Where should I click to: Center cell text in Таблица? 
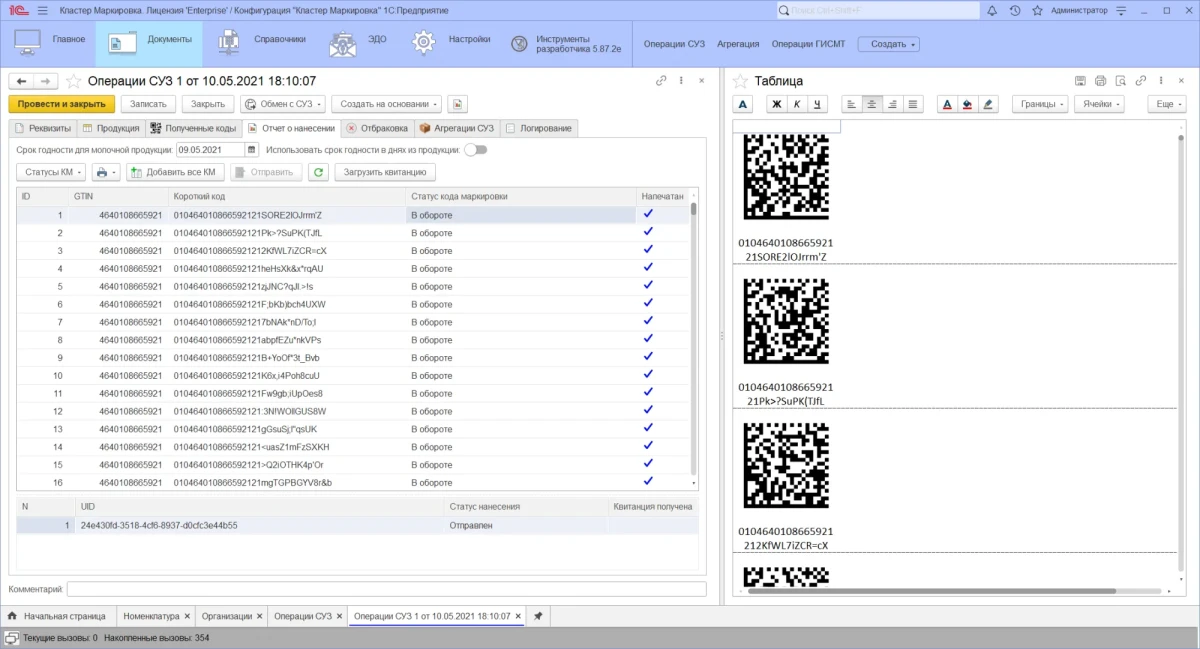click(872, 104)
